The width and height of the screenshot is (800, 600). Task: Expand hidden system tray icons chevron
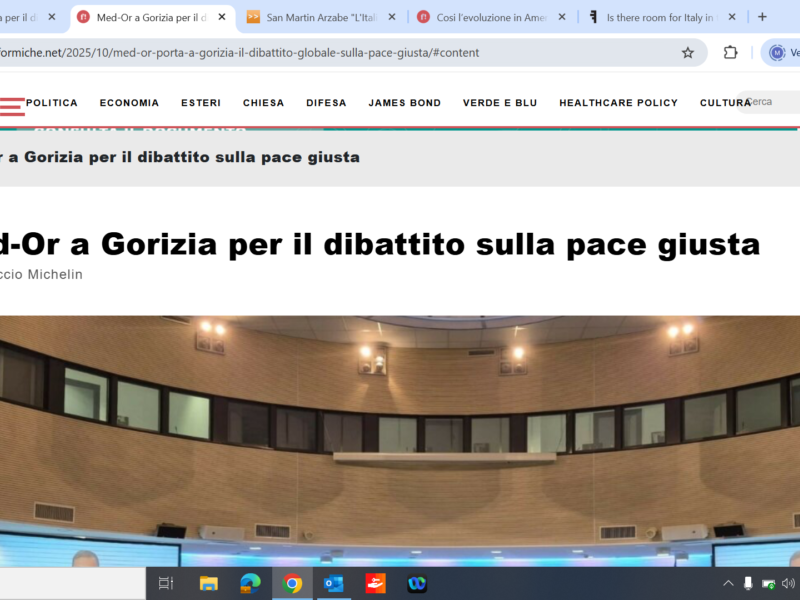tap(728, 583)
